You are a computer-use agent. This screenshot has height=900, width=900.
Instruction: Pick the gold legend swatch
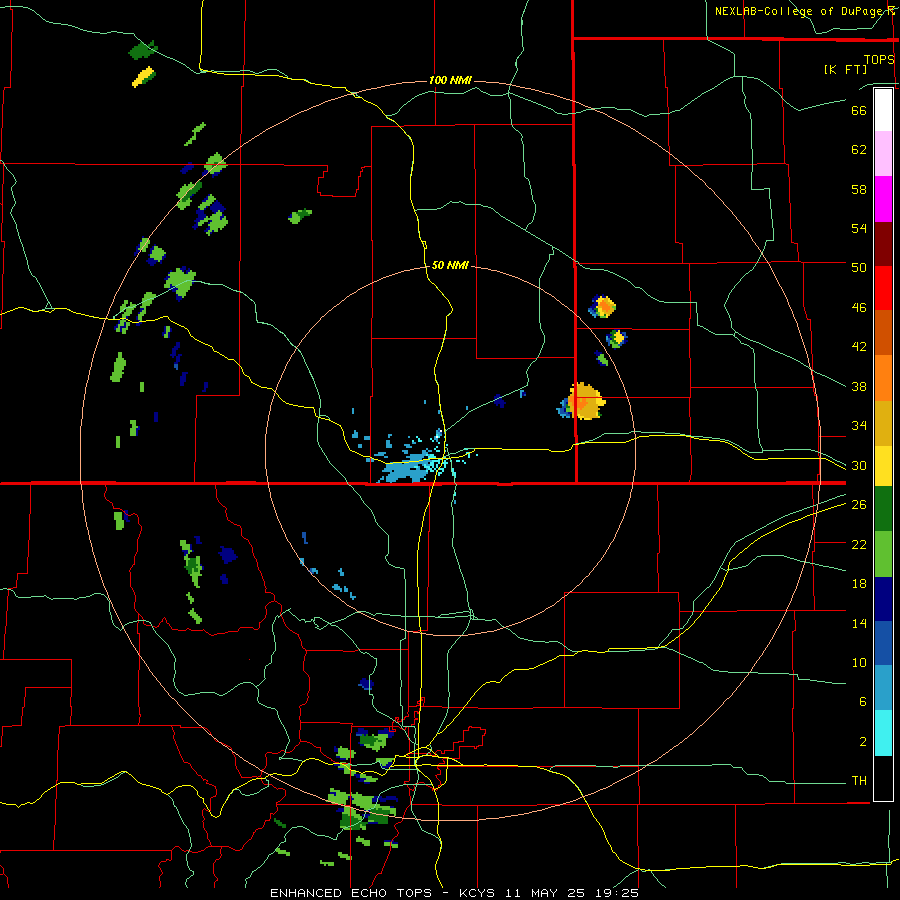883,422
